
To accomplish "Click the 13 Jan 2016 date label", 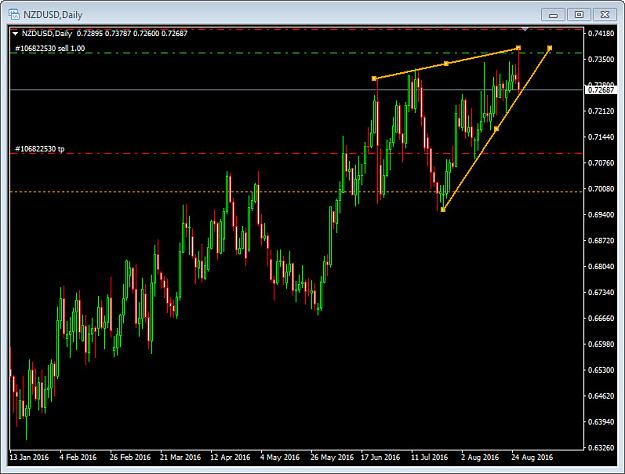I will (x=29, y=457).
